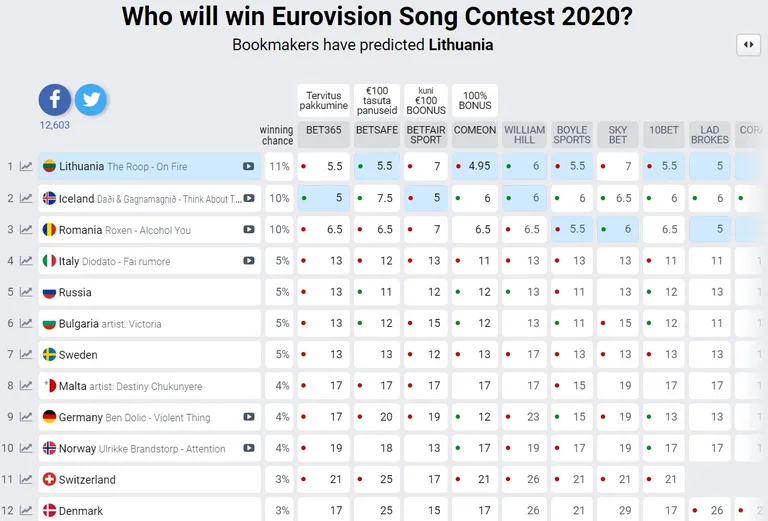Open Germany's odds trend chart icon
This screenshot has height=521, width=768.
click(26, 417)
